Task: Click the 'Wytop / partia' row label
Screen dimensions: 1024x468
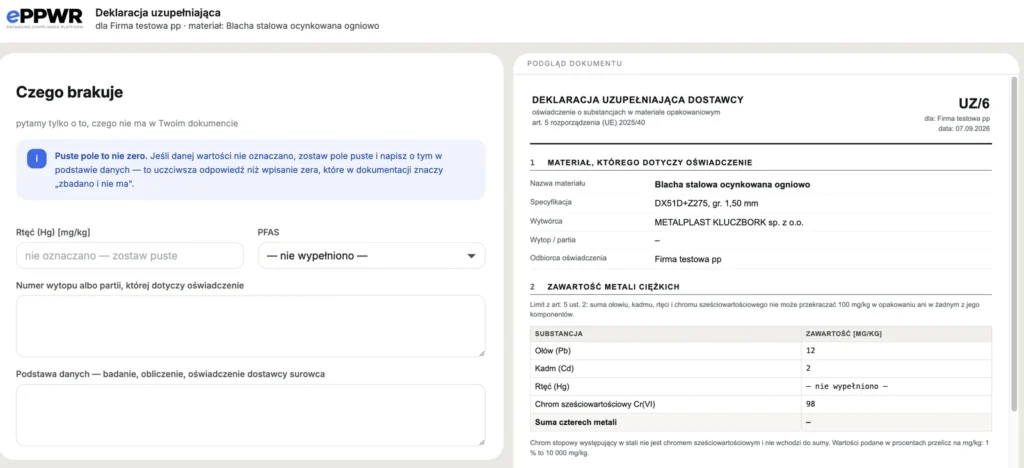Action: 552,240
